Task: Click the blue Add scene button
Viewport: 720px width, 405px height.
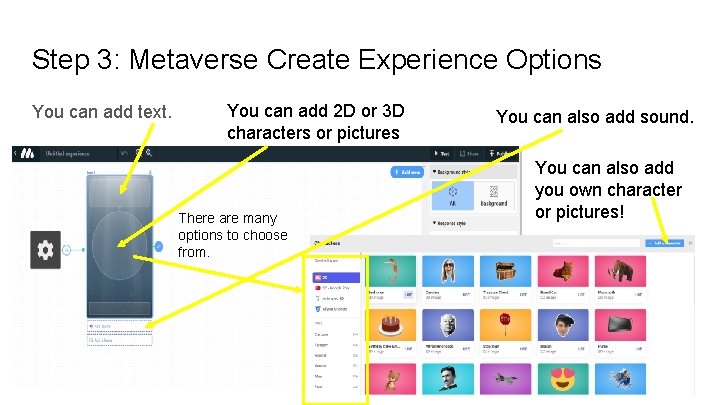Action: (x=407, y=172)
